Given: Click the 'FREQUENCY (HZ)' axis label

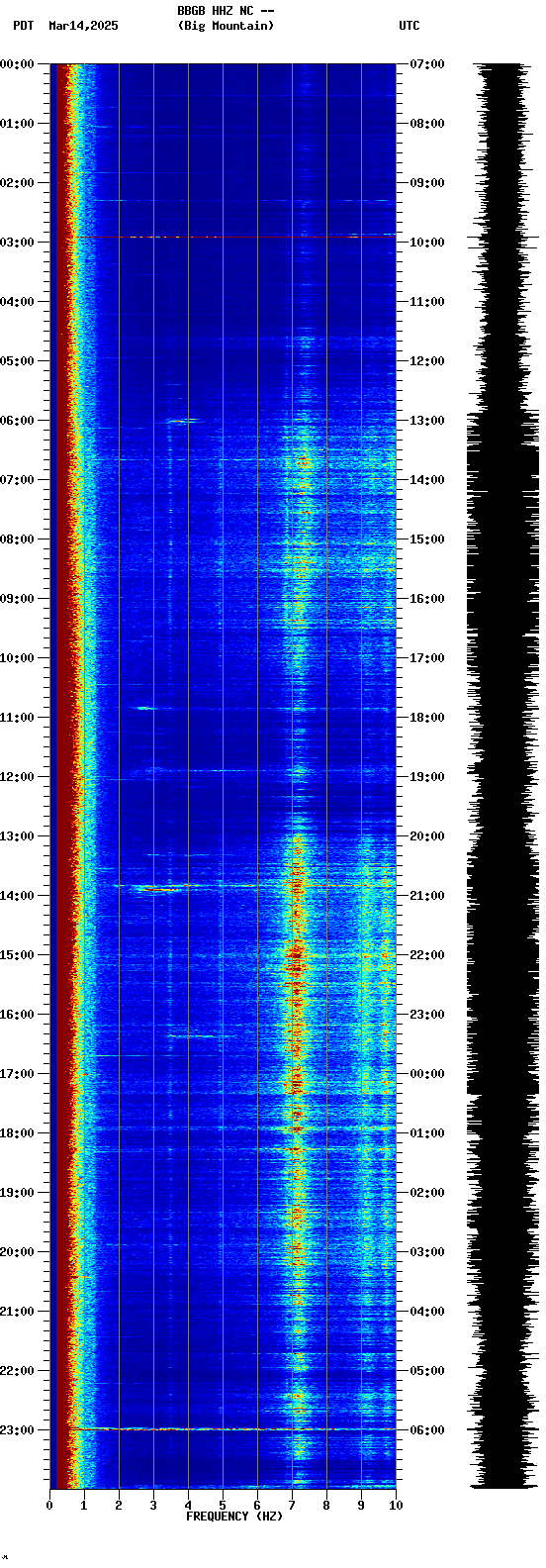Looking at the screenshot, I should 234,1517.
